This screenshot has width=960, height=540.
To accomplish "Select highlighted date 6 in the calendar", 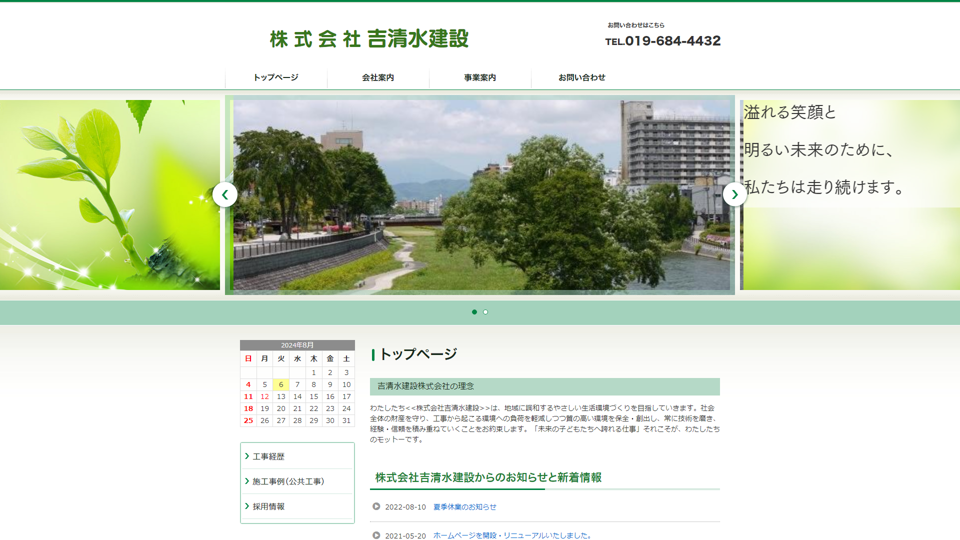I will click(281, 384).
